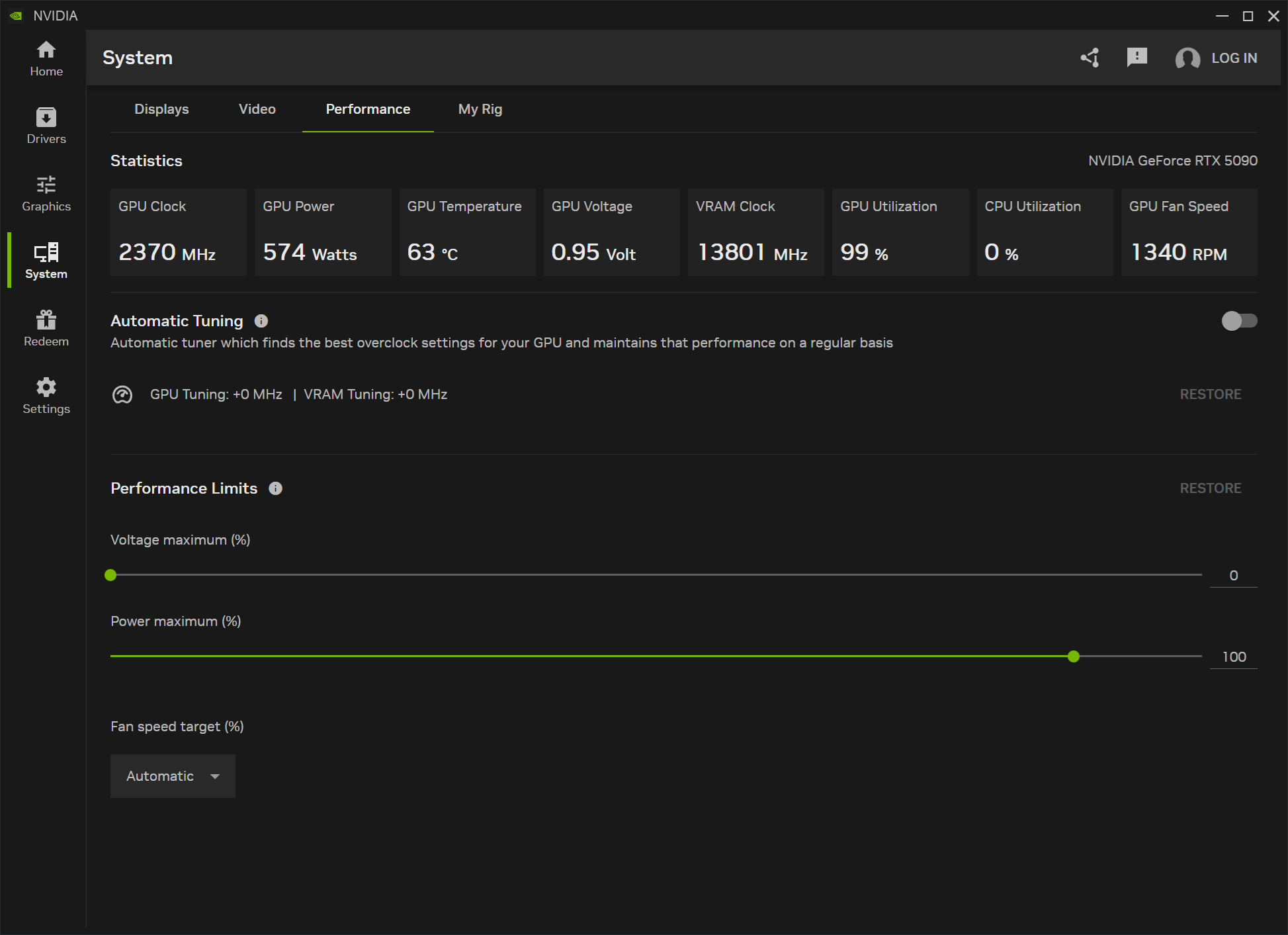Click the Power maximum slider handle

1074,656
